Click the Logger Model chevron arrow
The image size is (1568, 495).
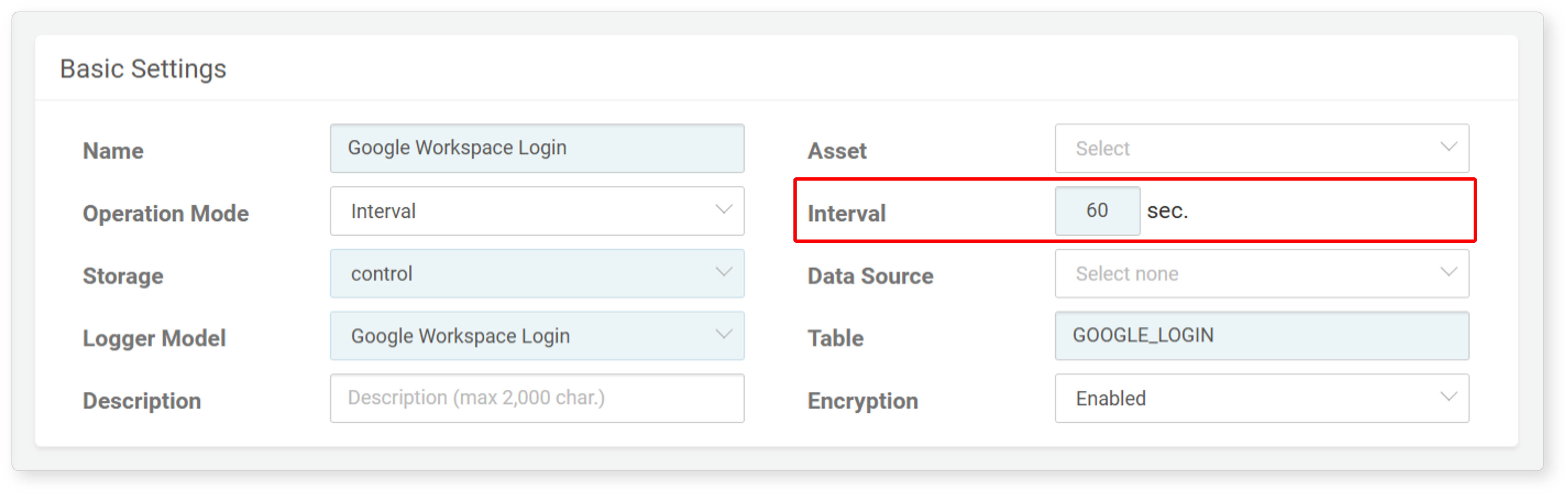723,334
